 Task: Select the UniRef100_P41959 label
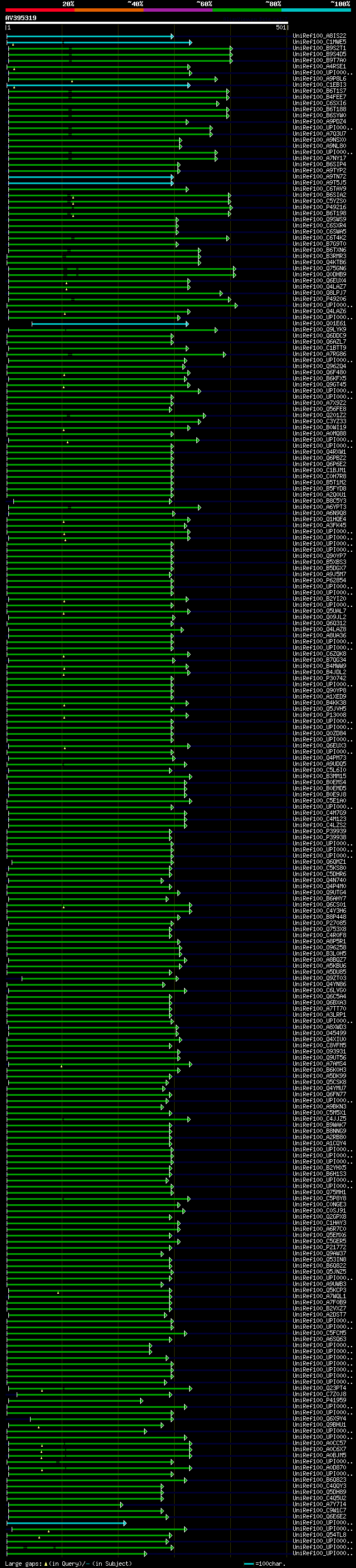click(x=319, y=1400)
